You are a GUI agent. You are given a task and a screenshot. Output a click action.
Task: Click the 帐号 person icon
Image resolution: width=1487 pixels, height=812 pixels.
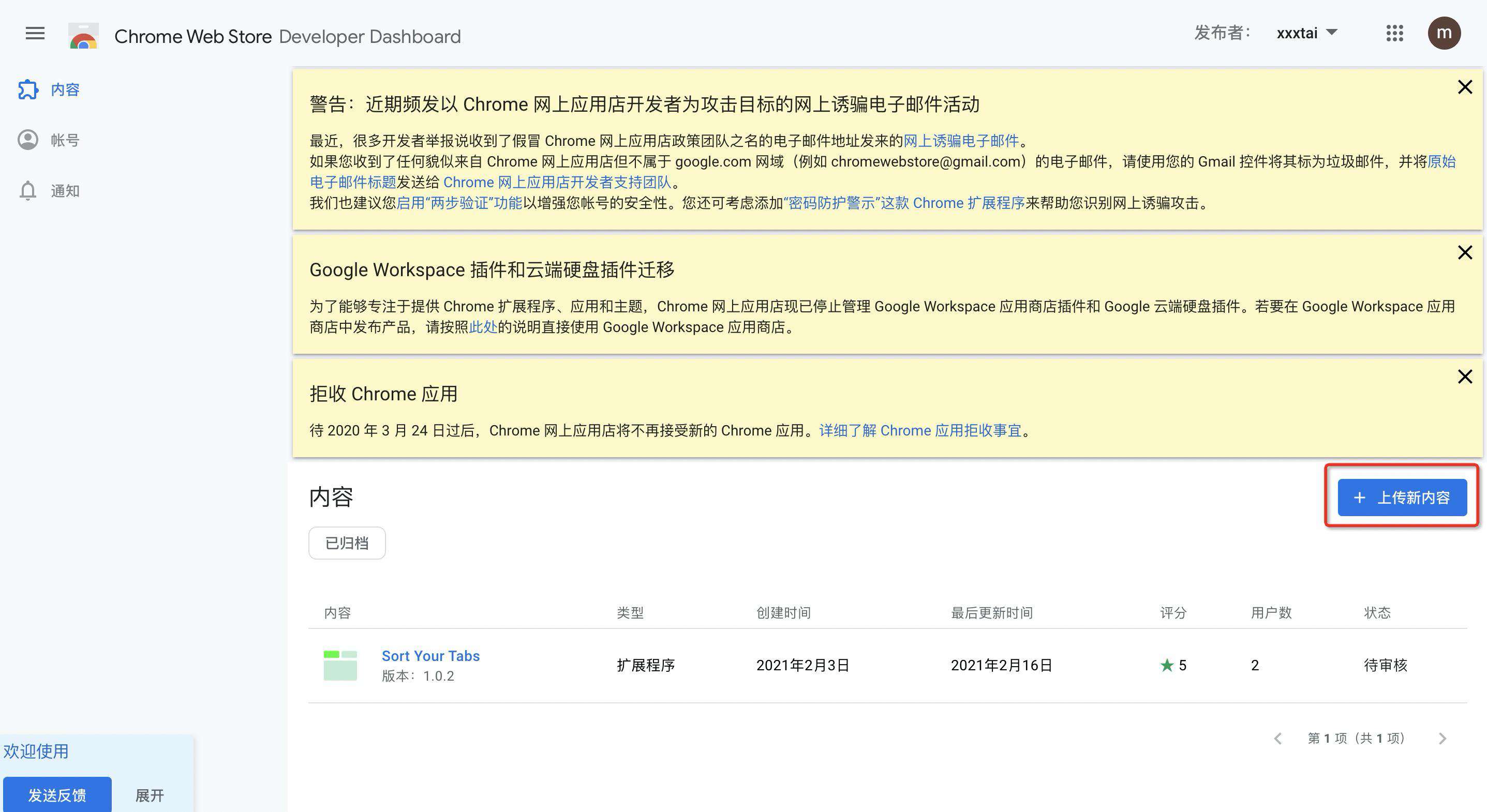click(28, 140)
